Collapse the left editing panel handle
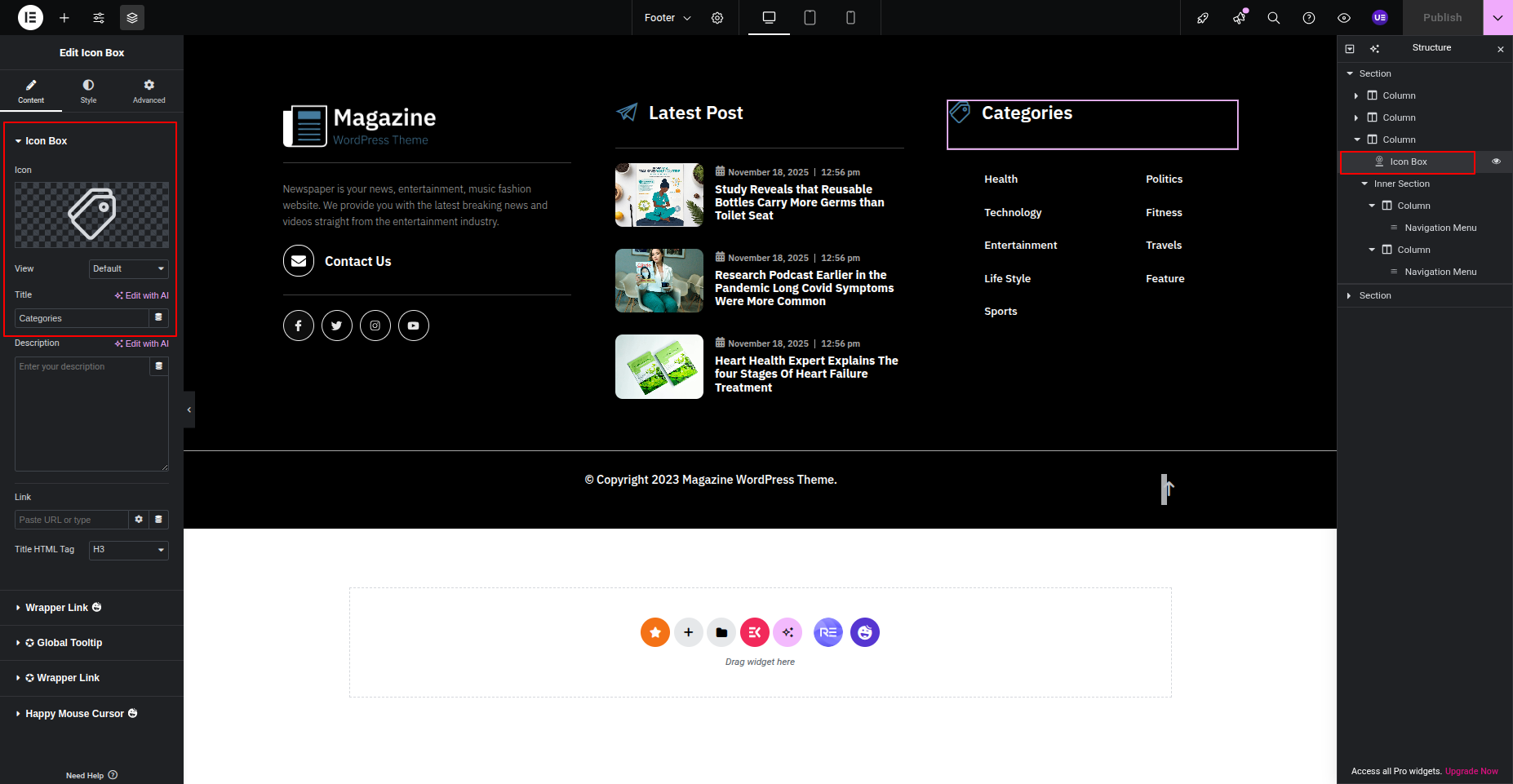This screenshot has height=784, width=1513. tap(189, 410)
